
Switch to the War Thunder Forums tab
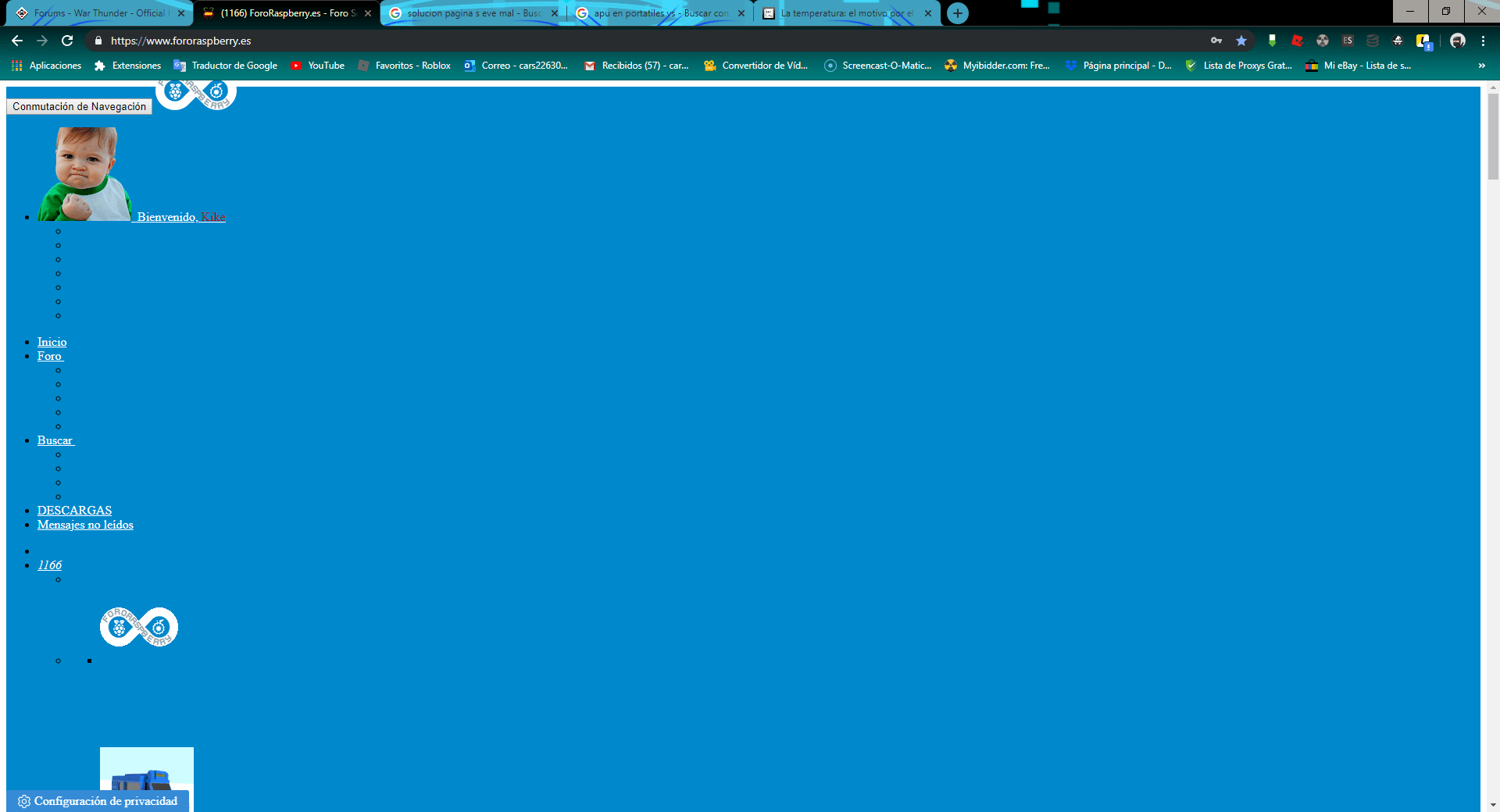click(99, 13)
